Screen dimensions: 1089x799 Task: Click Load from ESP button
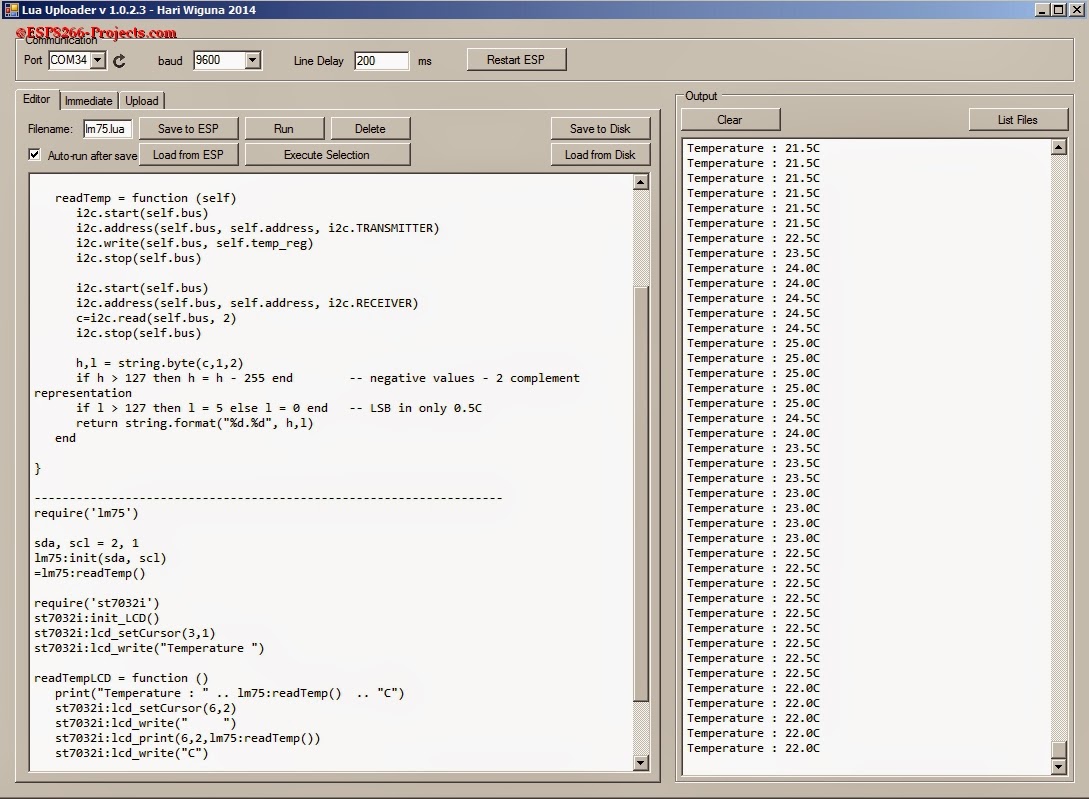pos(188,155)
